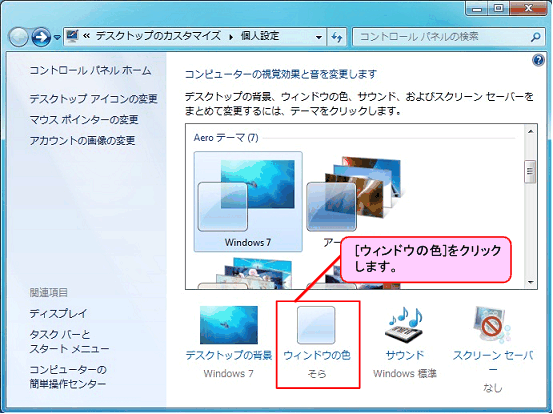The width and height of the screenshot is (553, 414).
Task: Open the recent pages dropdown next to navigation arrows
Action: tap(57, 37)
